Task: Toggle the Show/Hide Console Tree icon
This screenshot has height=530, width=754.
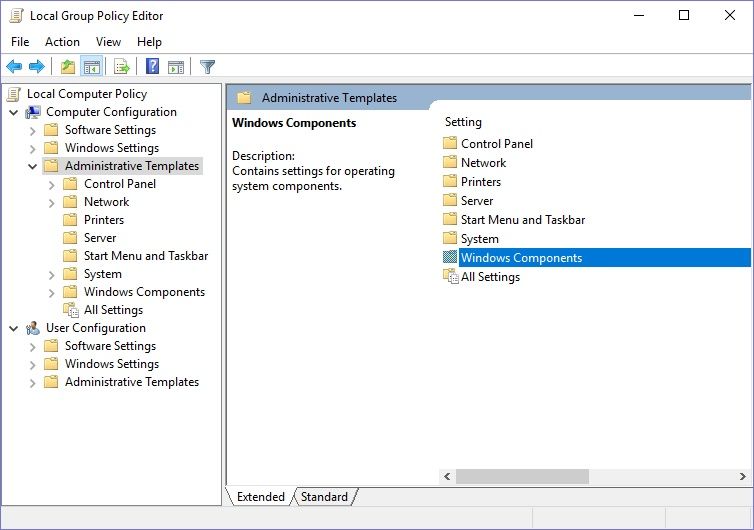Action: (x=91, y=66)
